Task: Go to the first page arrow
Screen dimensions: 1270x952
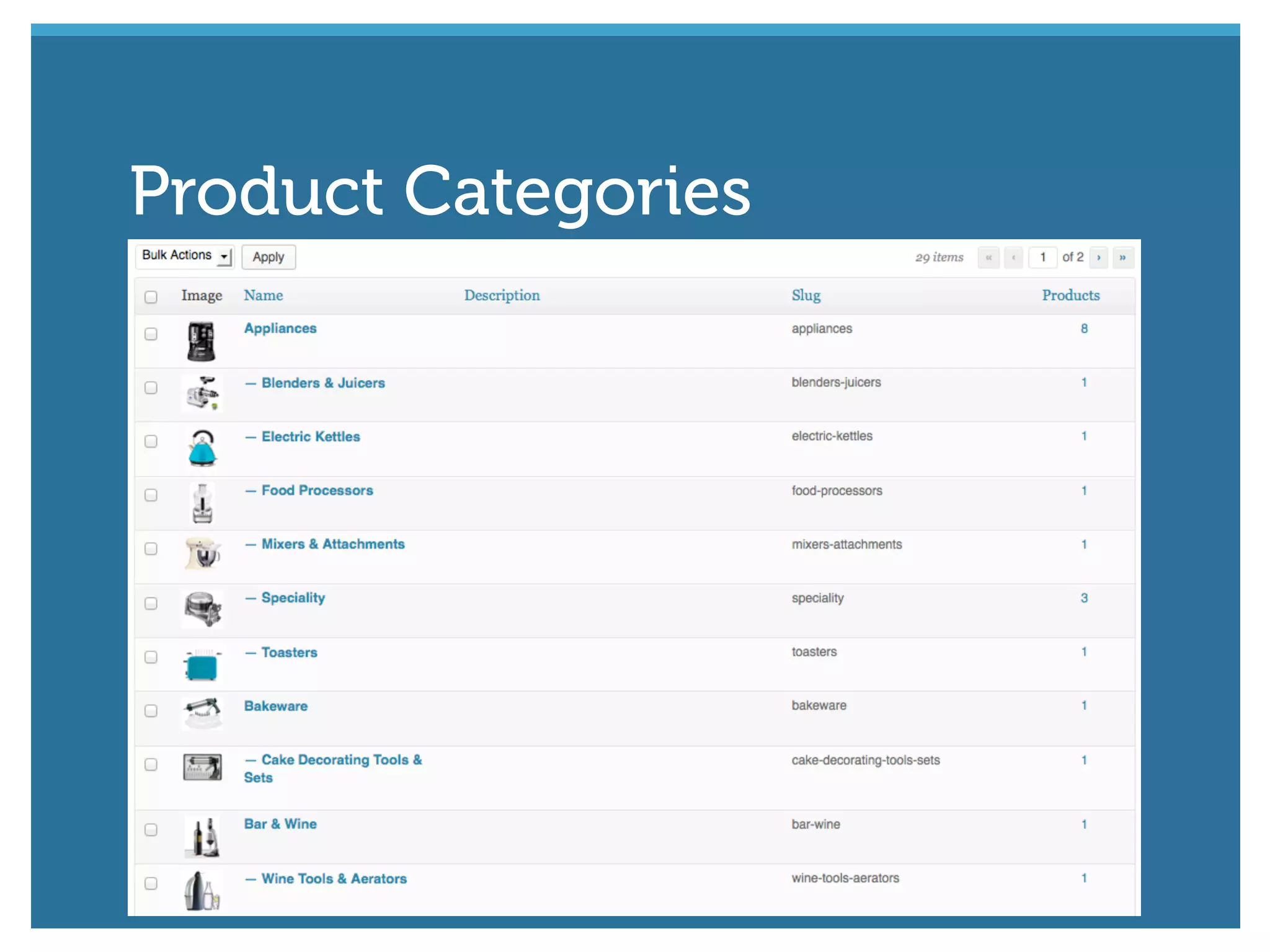Action: pyautogui.click(x=988, y=257)
